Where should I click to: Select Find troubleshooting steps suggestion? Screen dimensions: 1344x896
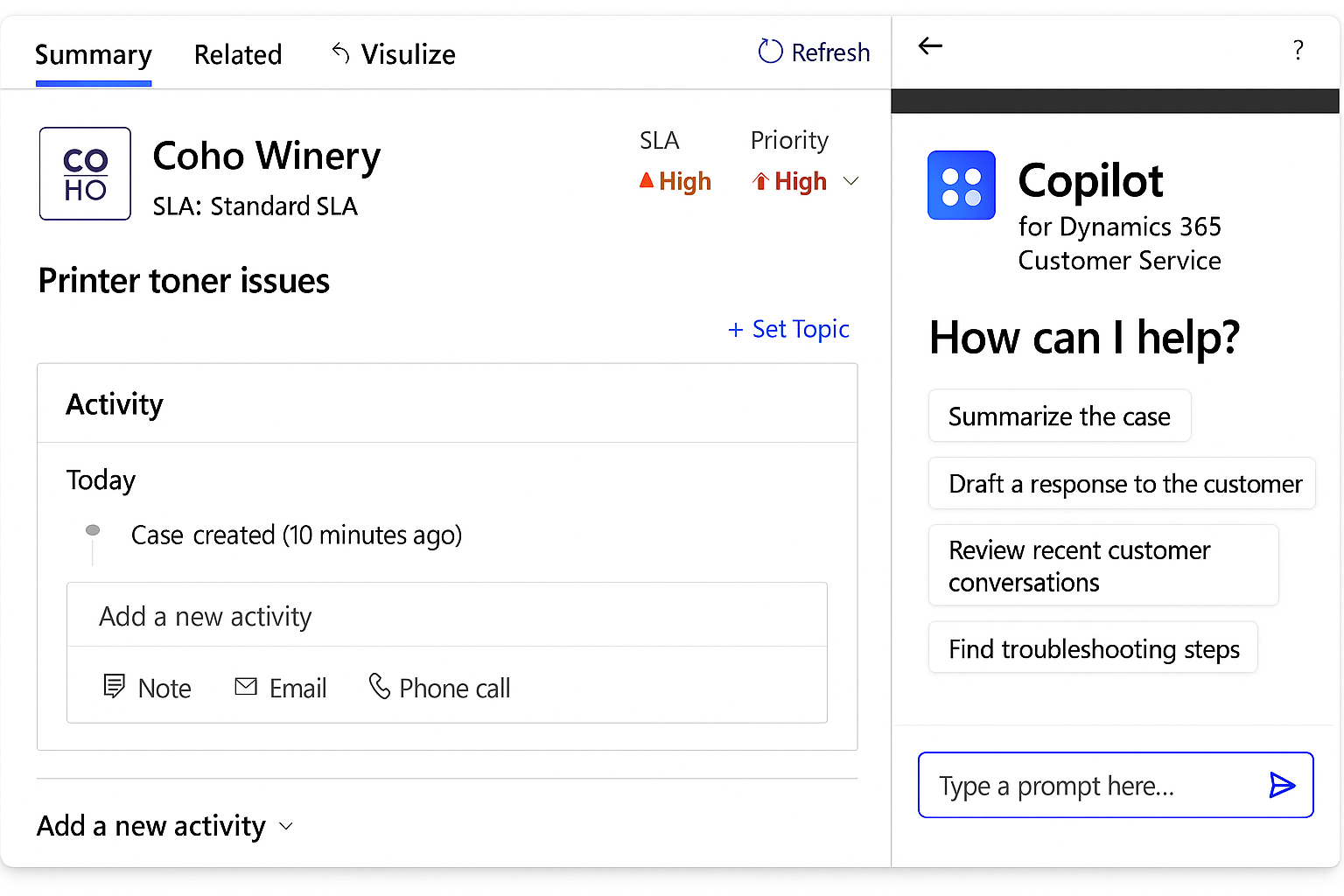[1093, 648]
